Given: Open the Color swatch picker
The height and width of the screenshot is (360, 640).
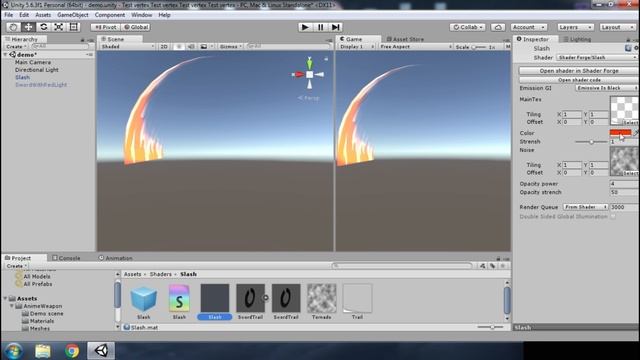Looking at the screenshot, I should pos(620,133).
